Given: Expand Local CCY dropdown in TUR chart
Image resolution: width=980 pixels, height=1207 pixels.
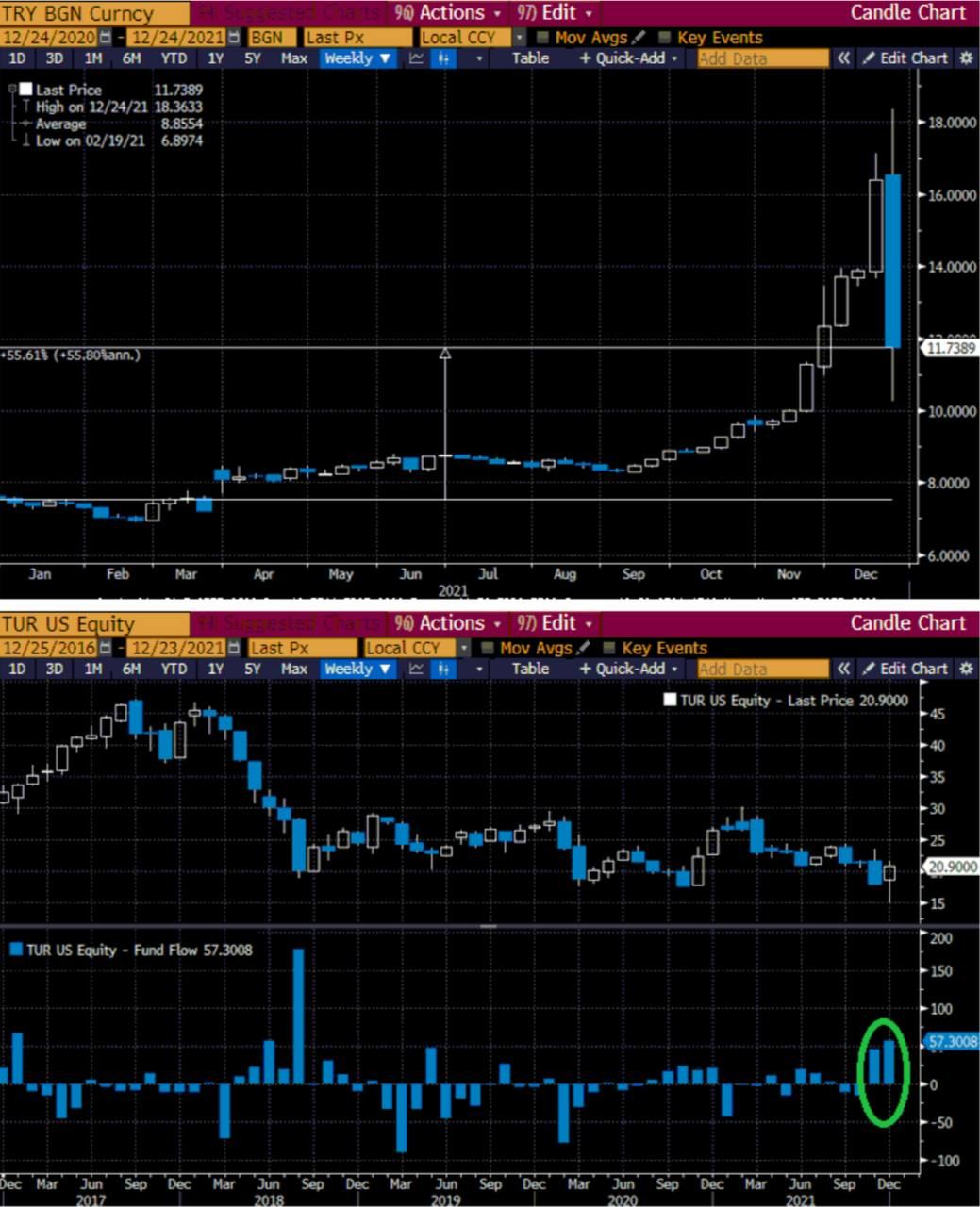Looking at the screenshot, I should 464,648.
